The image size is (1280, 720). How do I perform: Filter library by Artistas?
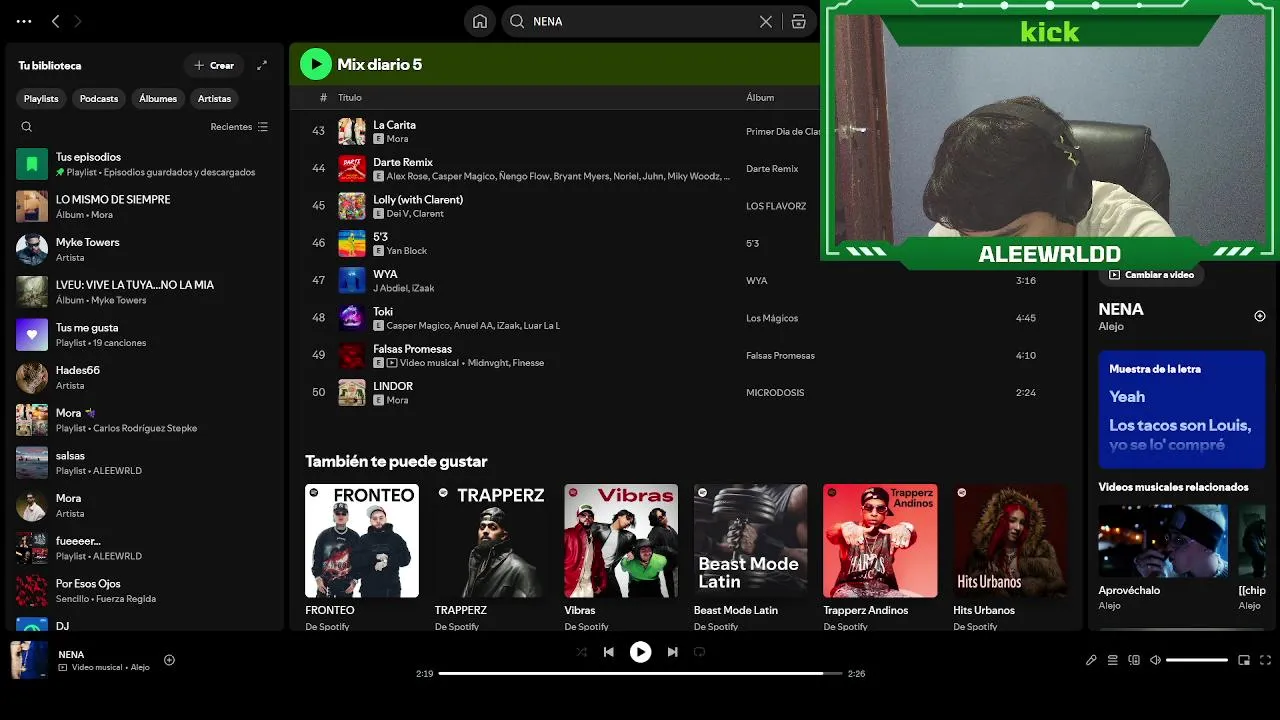[214, 98]
